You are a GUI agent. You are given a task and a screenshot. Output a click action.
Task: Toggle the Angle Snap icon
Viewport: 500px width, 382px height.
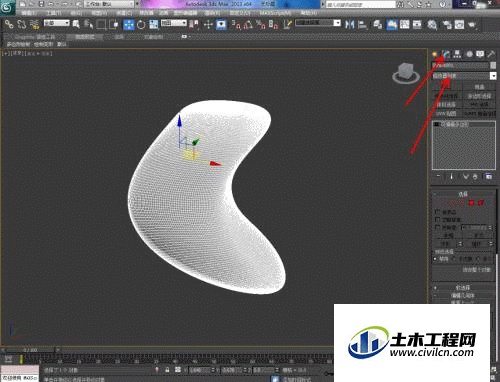(x=248, y=24)
